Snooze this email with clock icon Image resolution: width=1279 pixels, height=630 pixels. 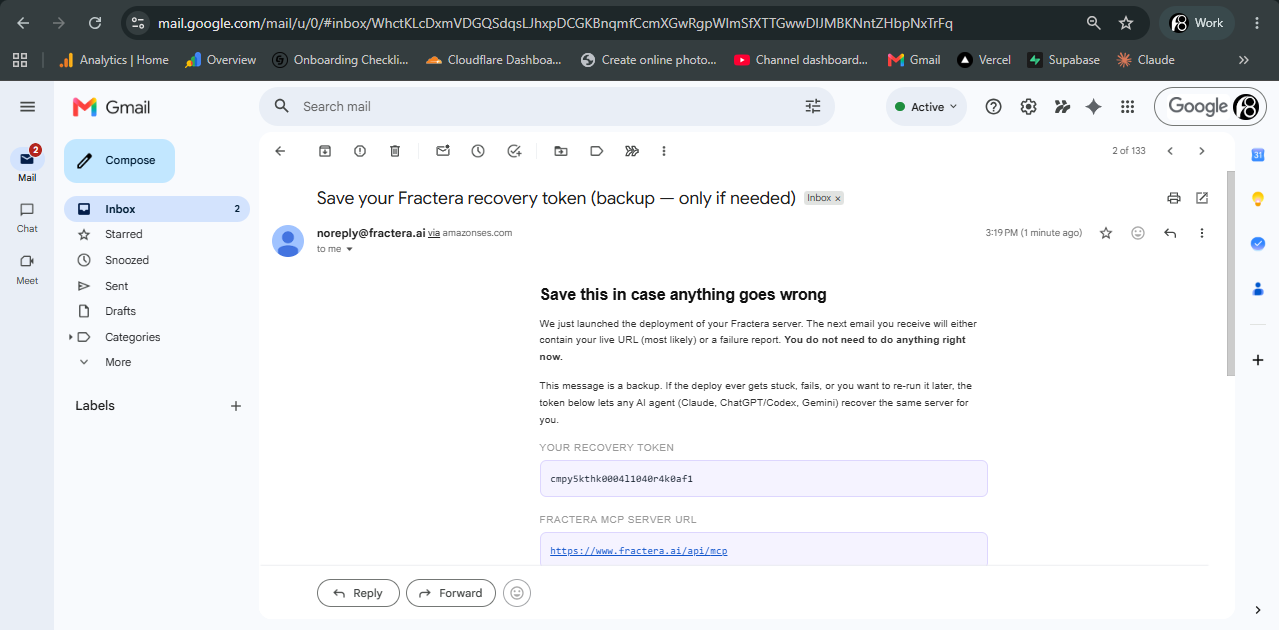tap(478, 151)
